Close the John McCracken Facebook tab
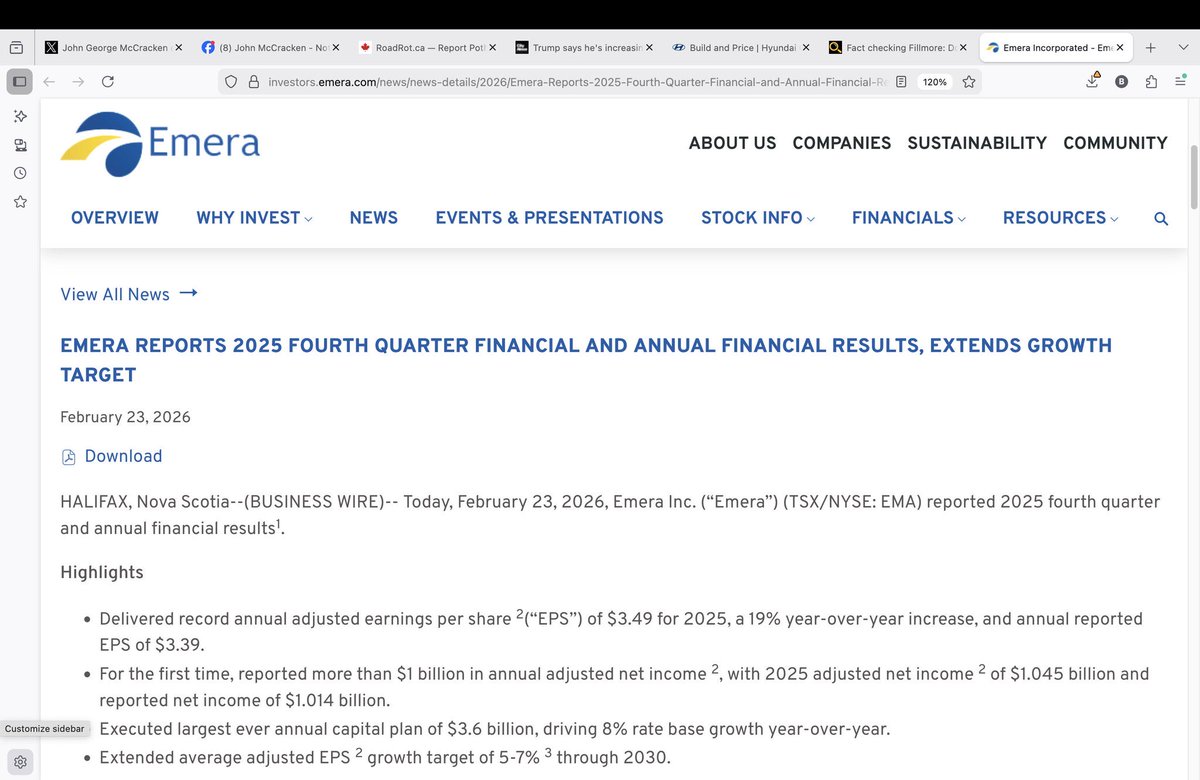1200x780 pixels. click(x=336, y=47)
